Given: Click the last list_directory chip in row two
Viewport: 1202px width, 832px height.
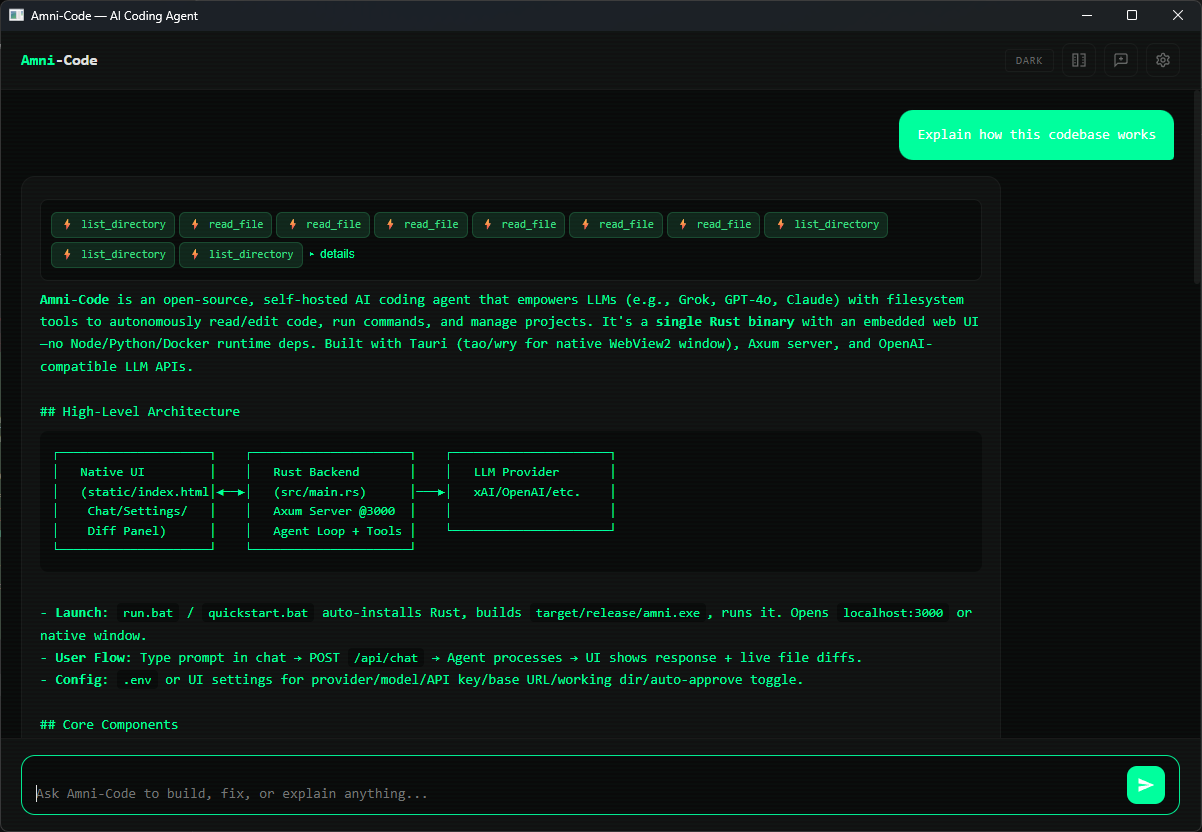Looking at the screenshot, I should tap(240, 254).
